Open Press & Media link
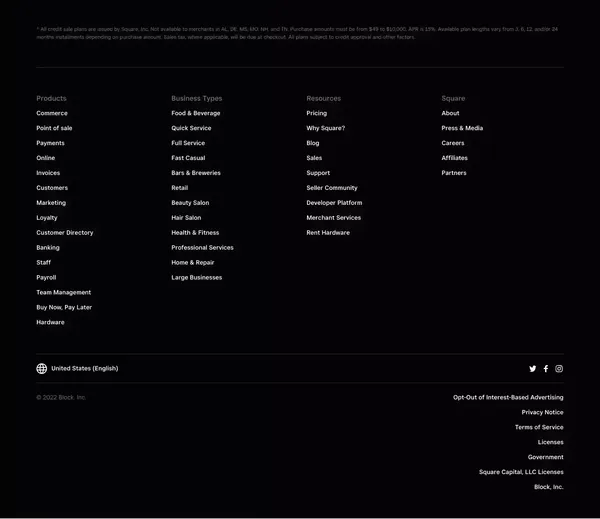This screenshot has height=519, width=600. 462,128
